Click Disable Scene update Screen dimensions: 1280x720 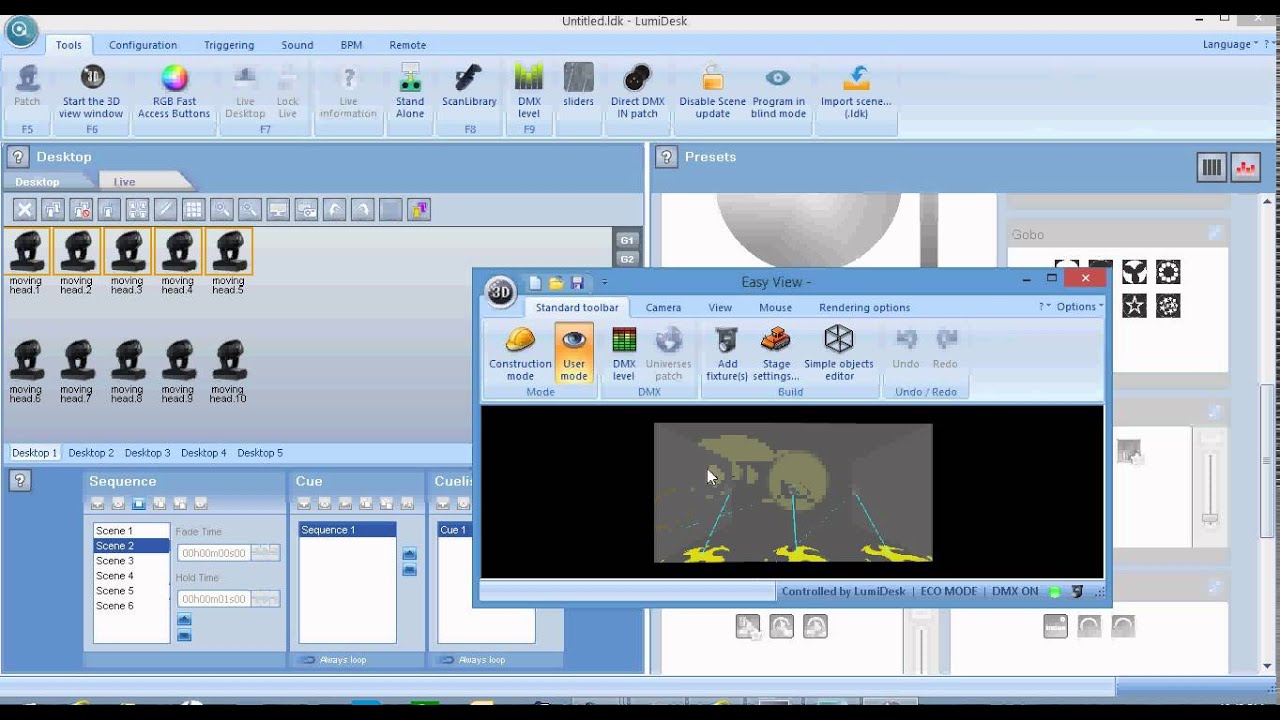tap(712, 91)
